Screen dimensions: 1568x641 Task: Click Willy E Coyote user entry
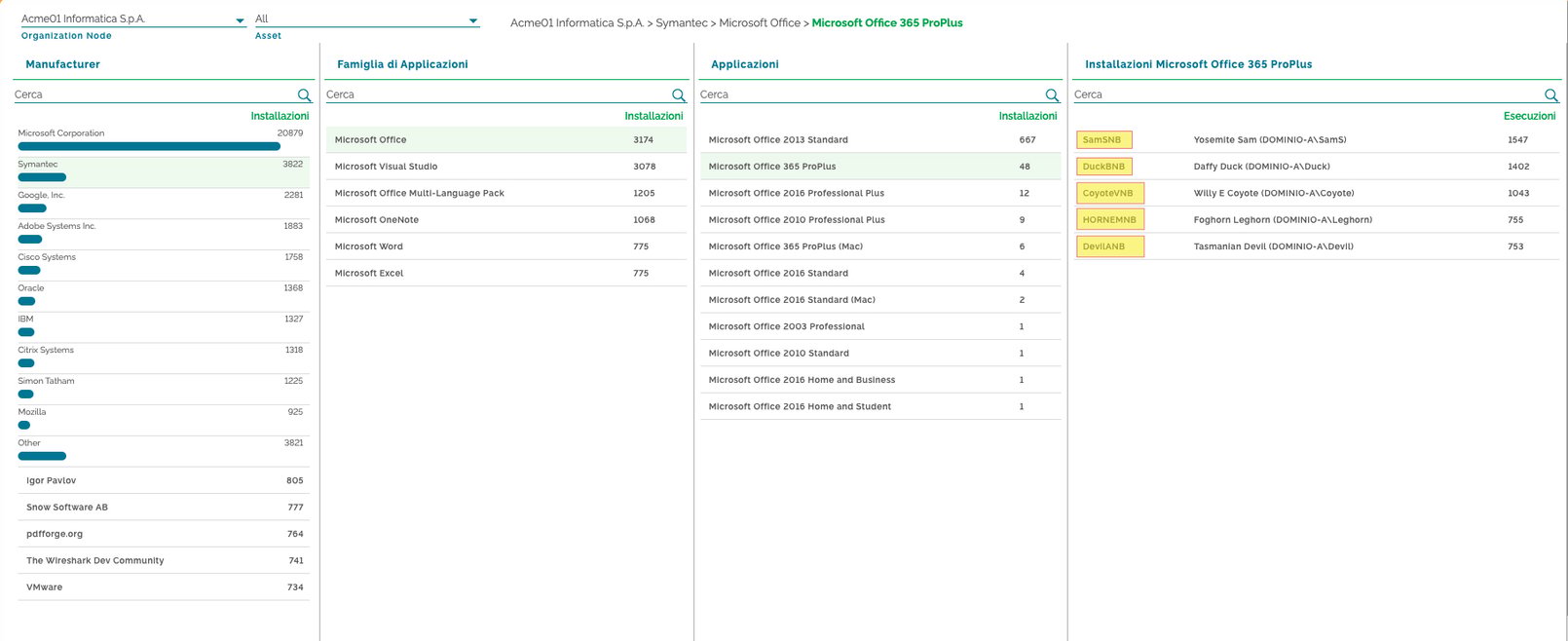[x=1274, y=193]
